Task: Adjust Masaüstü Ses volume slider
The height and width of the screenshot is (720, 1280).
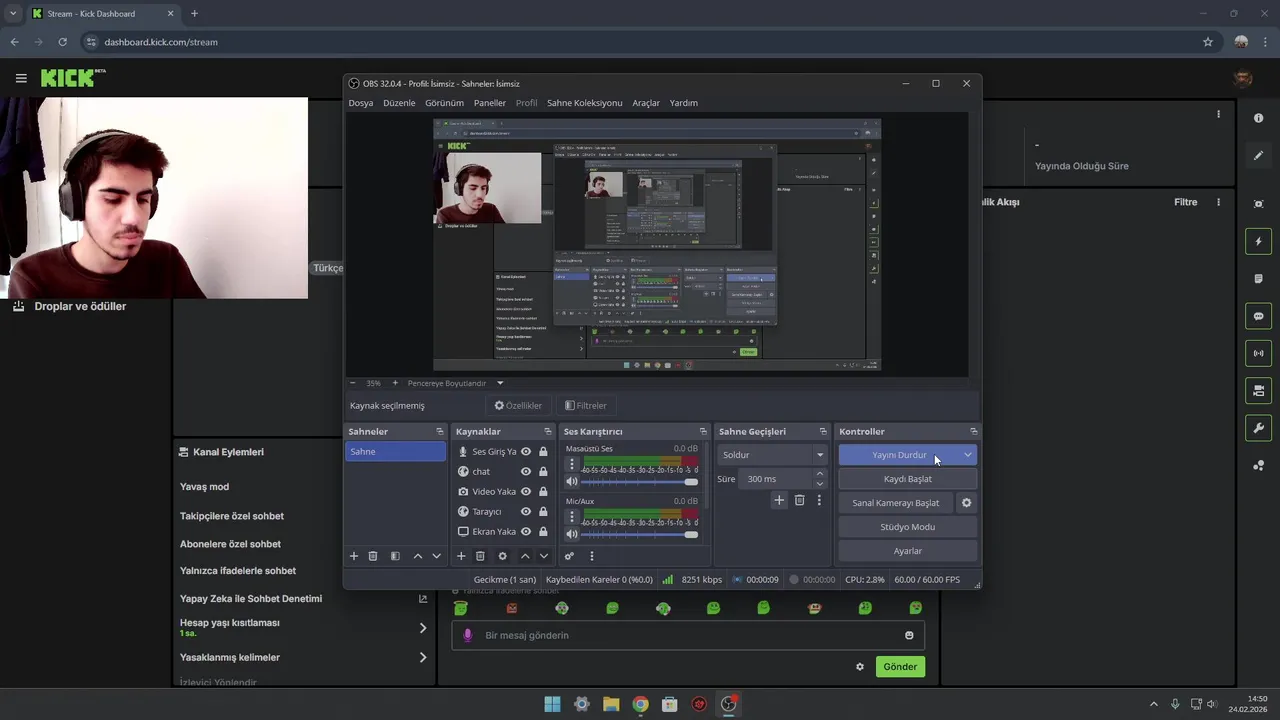Action: point(640,482)
